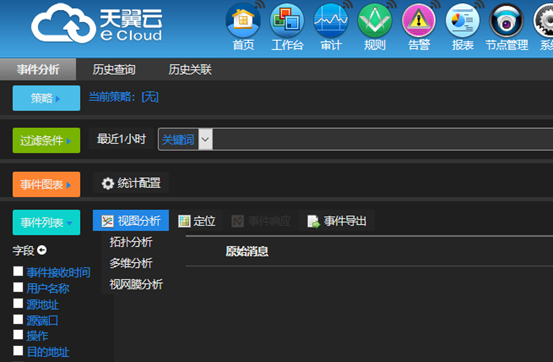The height and width of the screenshot is (362, 553).
Task: Click the 事件接收时间 field link
Action: (59, 272)
